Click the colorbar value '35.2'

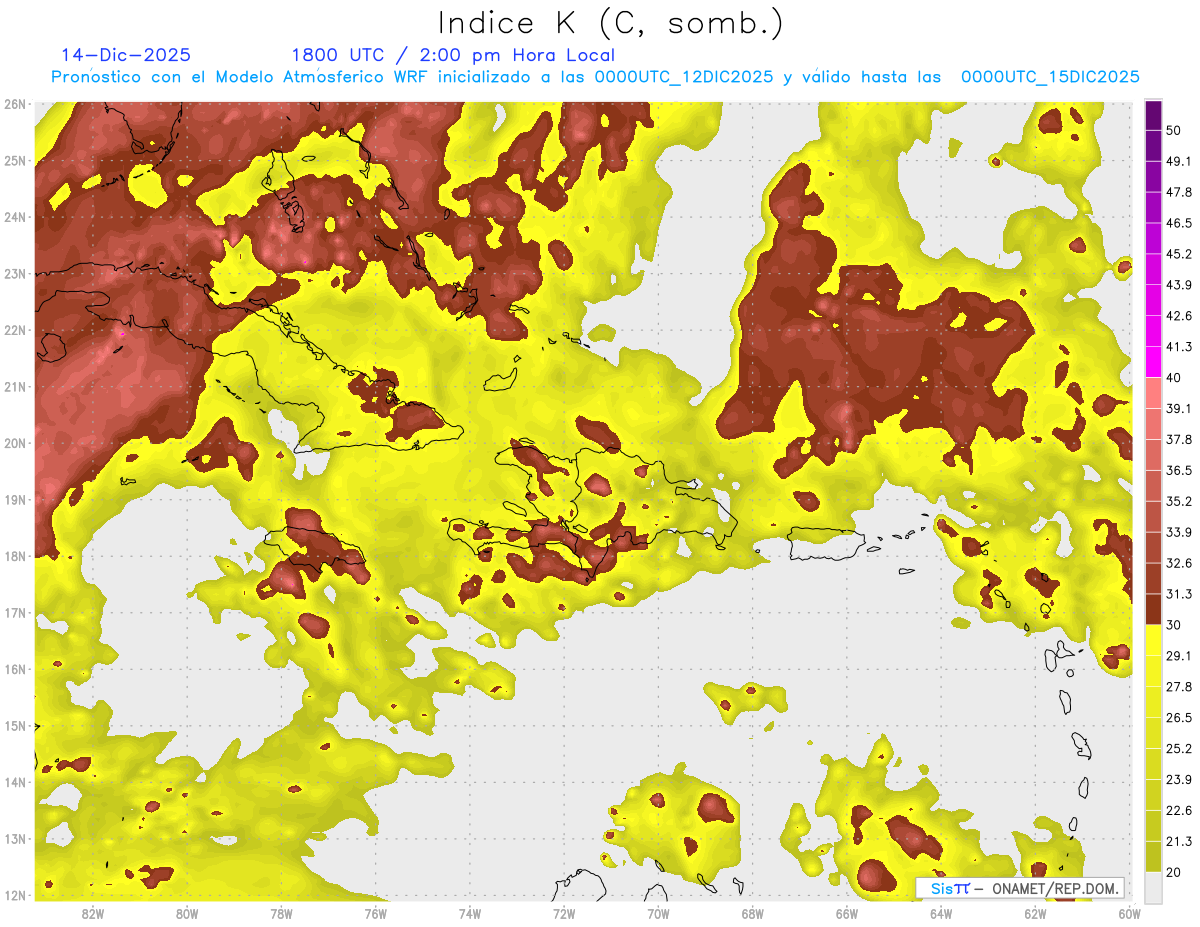tap(1179, 501)
